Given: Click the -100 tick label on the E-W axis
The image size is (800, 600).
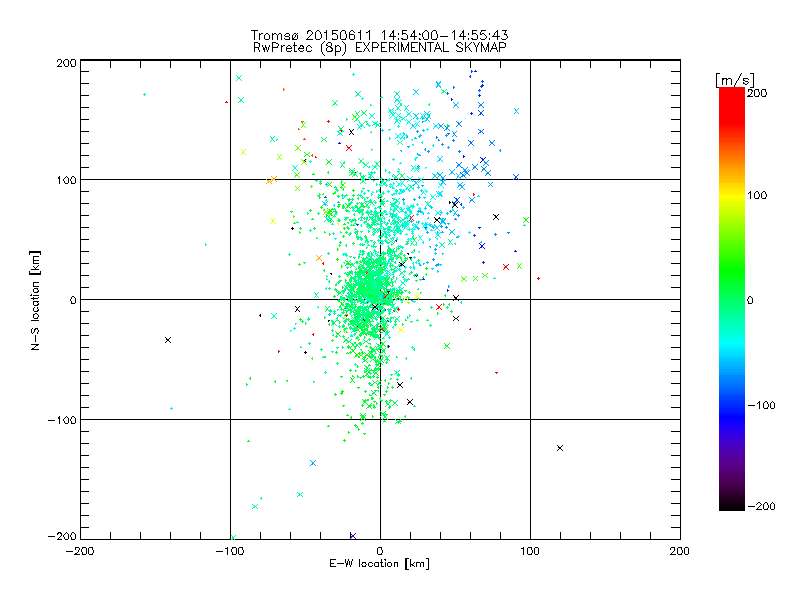Looking at the screenshot, I should point(230,551).
